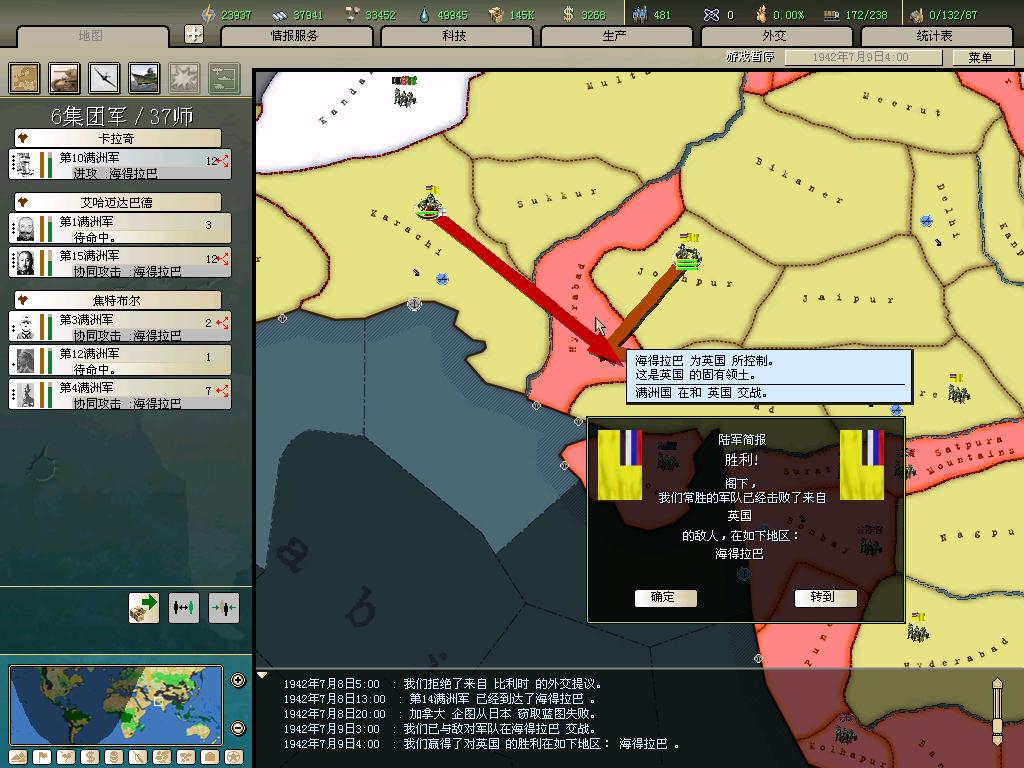Open the 外交 tab
This screenshot has height=768, width=1024.
[776, 36]
